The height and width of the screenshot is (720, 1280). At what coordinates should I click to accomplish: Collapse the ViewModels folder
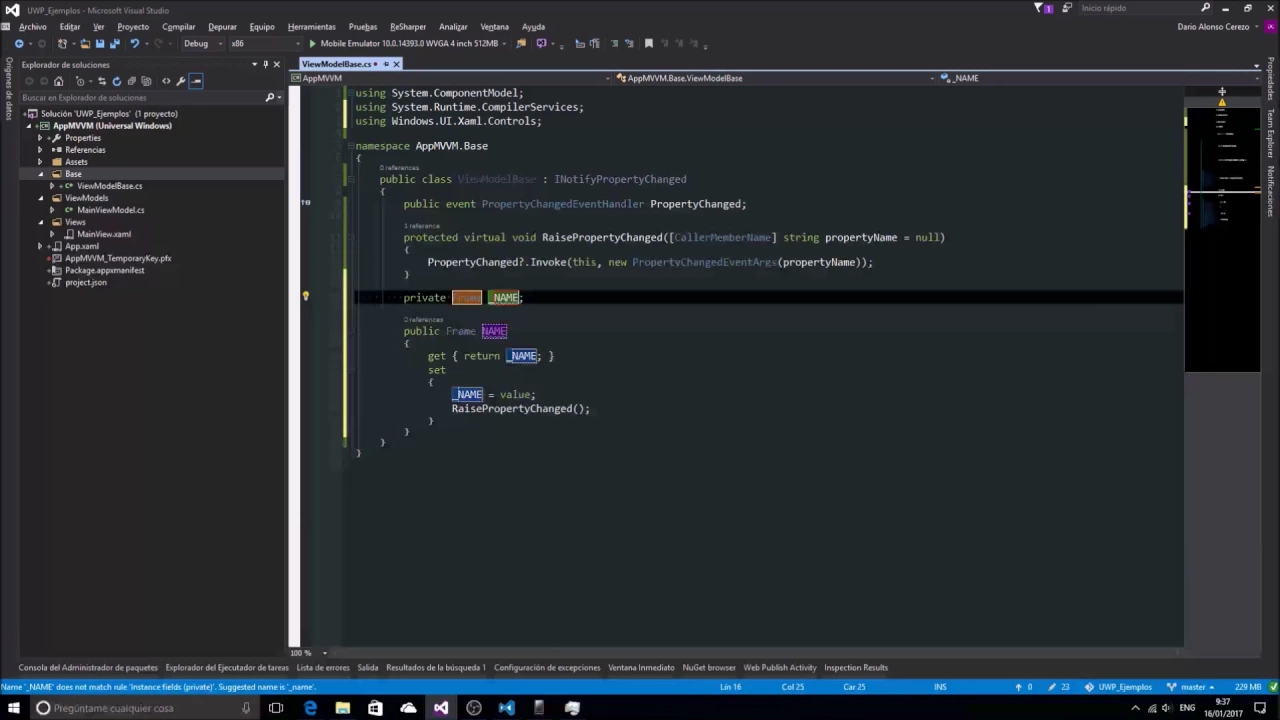coord(40,198)
